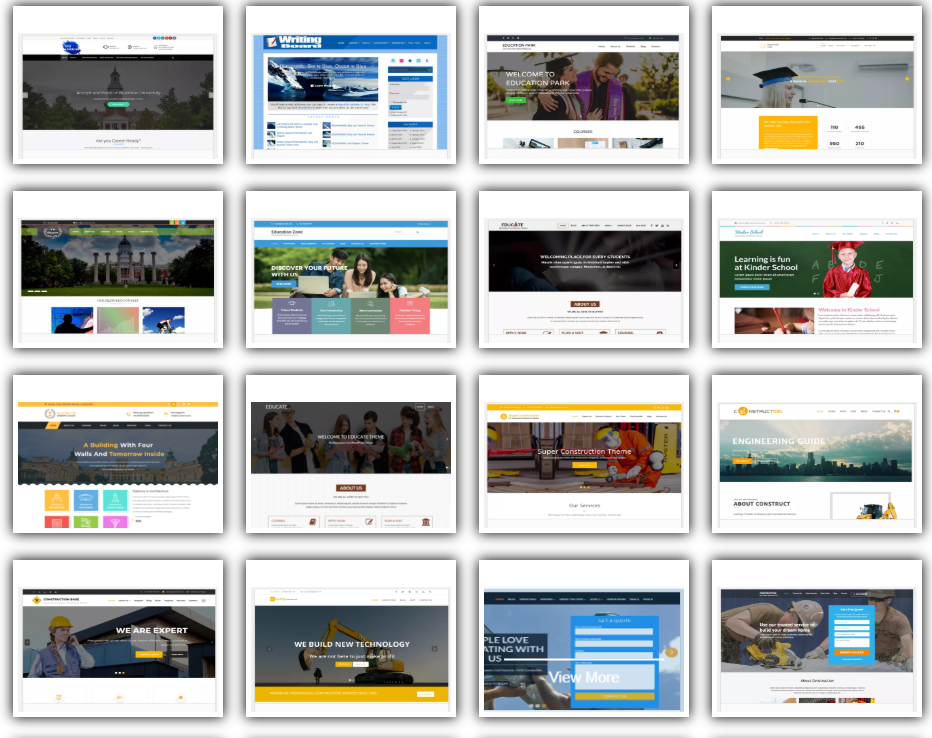Select the 'Welcoming Place for Every Students' theme
Image resolution: width=932 pixels, height=738 pixels.
point(584,269)
